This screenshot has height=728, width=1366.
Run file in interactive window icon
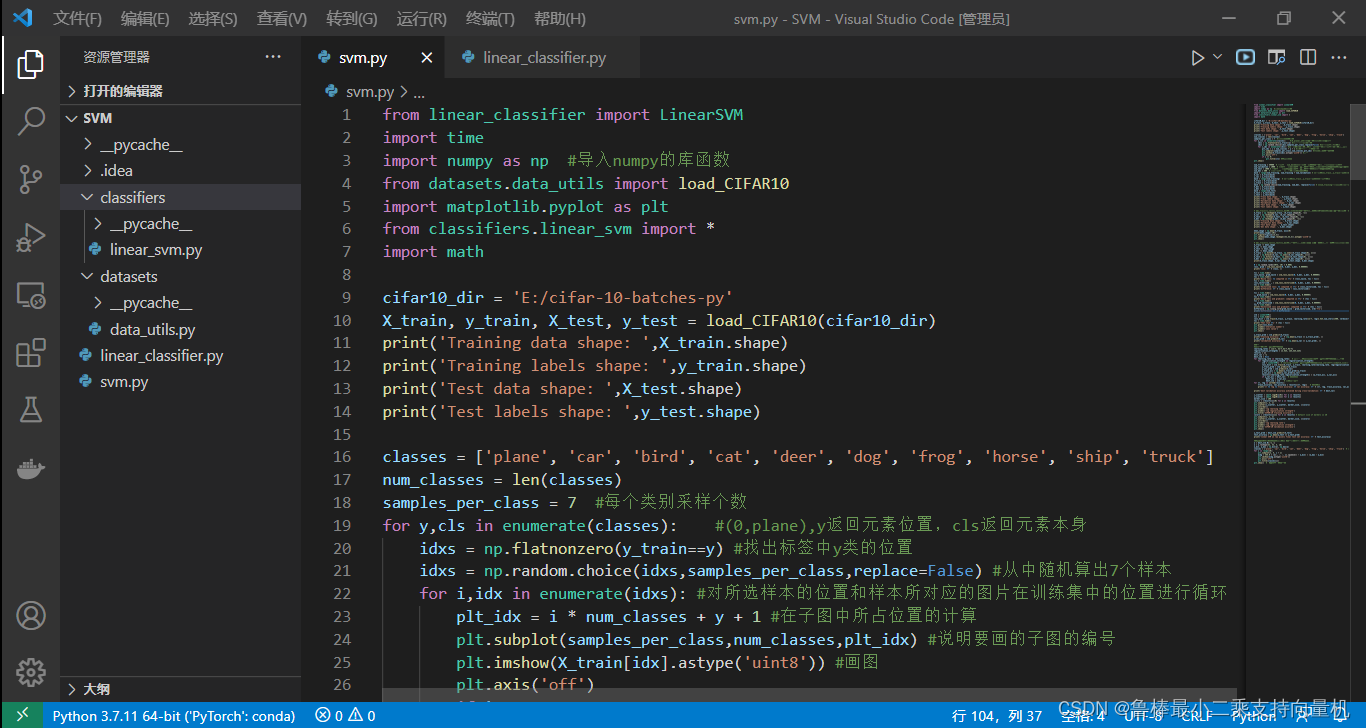tap(1245, 58)
